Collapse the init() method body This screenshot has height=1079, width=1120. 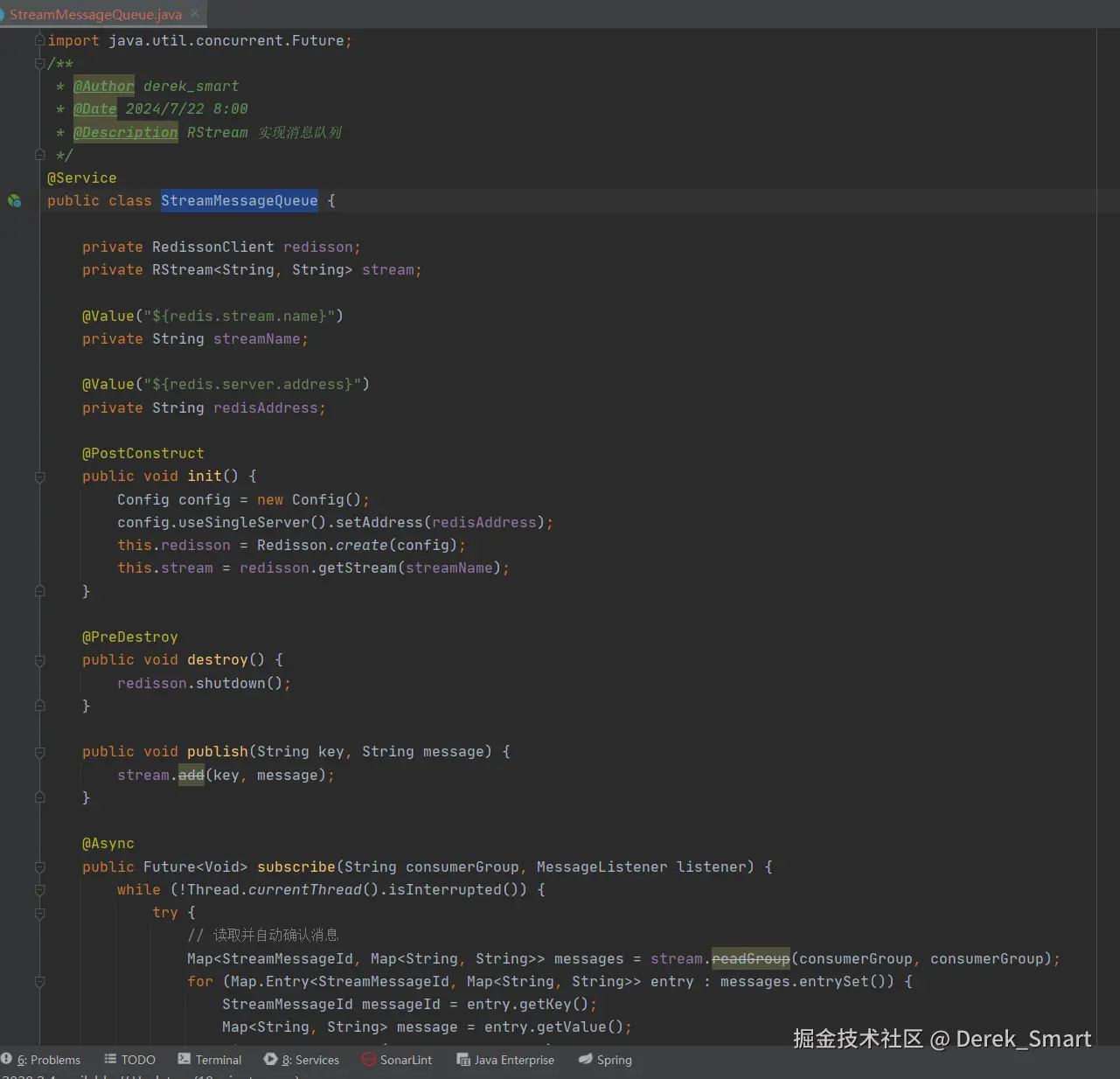tap(39, 477)
